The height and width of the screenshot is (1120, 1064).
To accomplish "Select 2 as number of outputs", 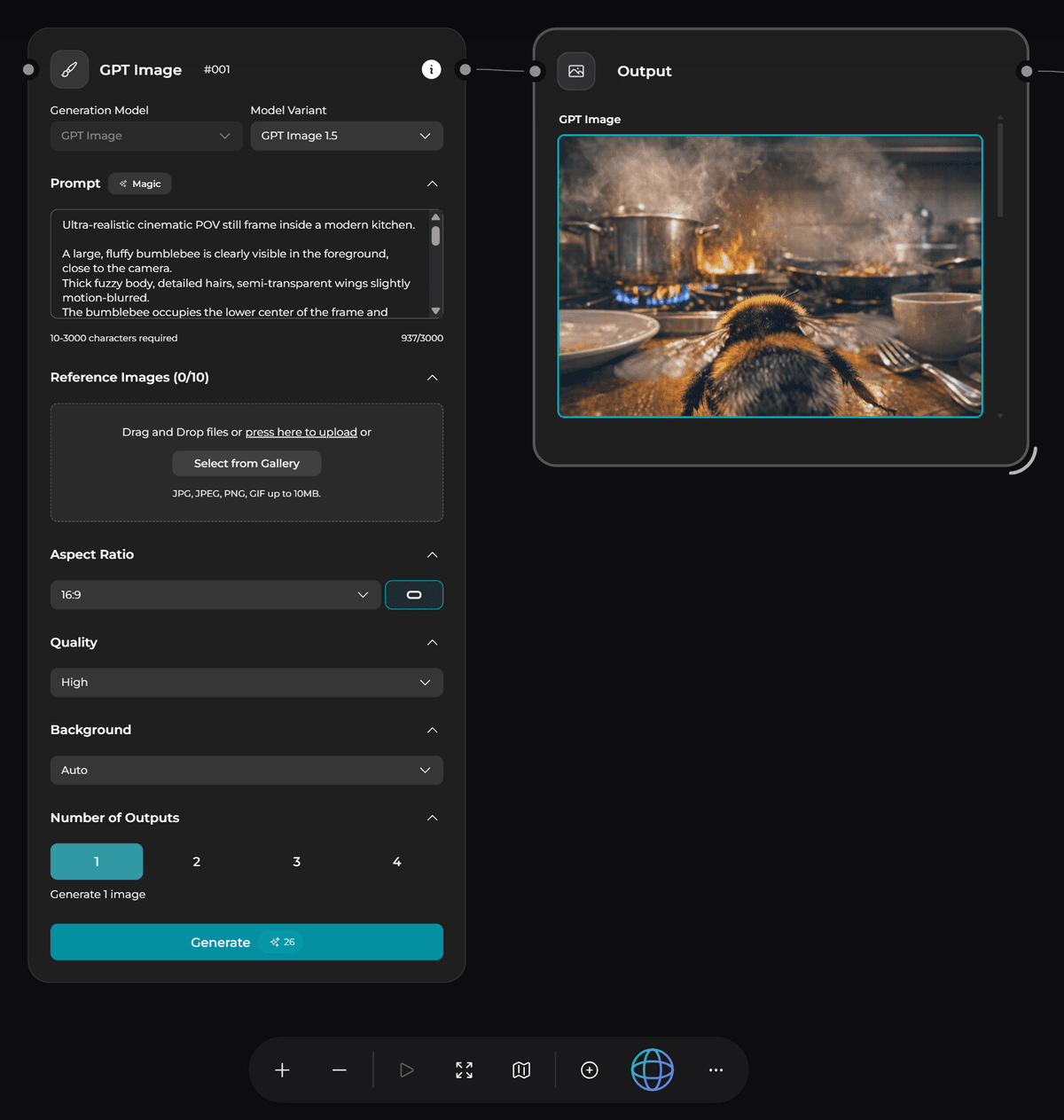I will tap(197, 862).
